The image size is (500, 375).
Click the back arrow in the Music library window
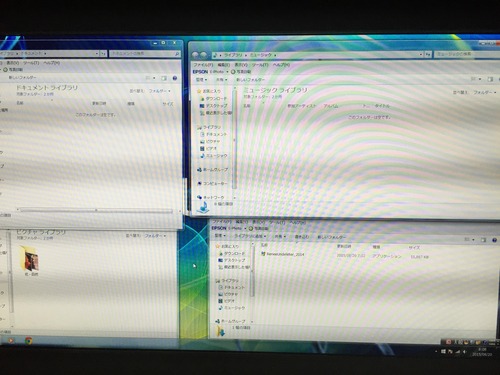tap(195, 55)
